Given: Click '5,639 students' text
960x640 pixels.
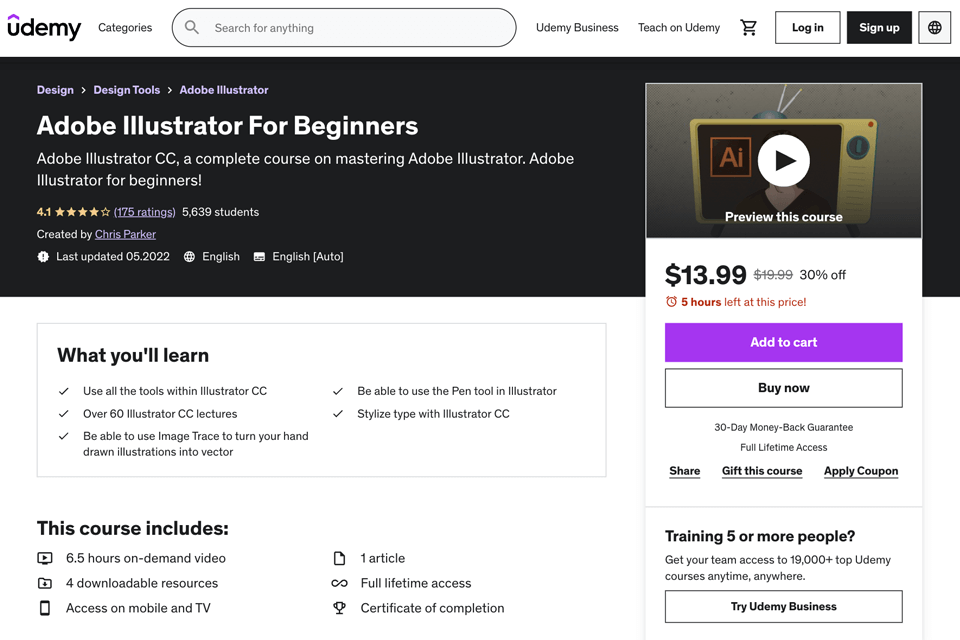Looking at the screenshot, I should click(220, 212).
